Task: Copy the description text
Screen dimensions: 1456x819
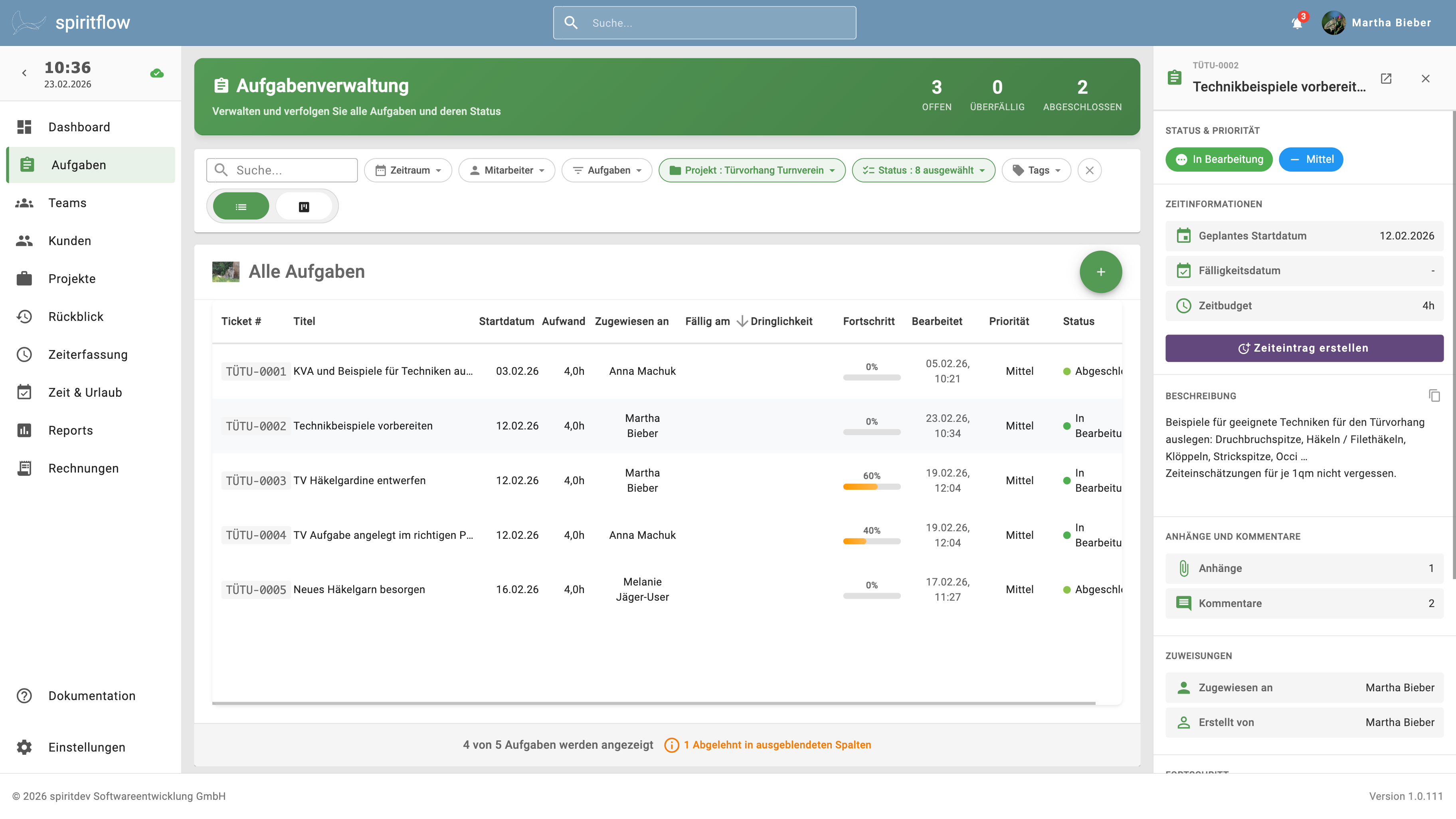Action: [1434, 396]
